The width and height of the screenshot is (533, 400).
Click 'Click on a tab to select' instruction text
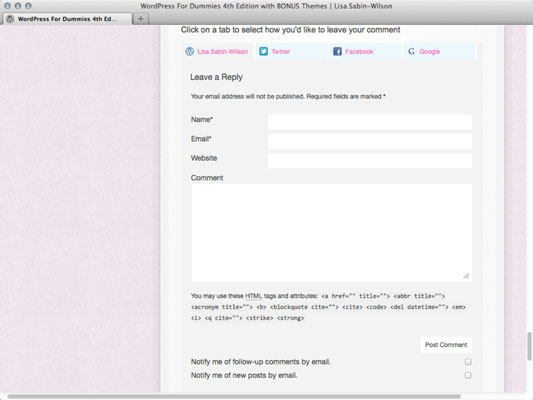pyautogui.click(x=290, y=30)
